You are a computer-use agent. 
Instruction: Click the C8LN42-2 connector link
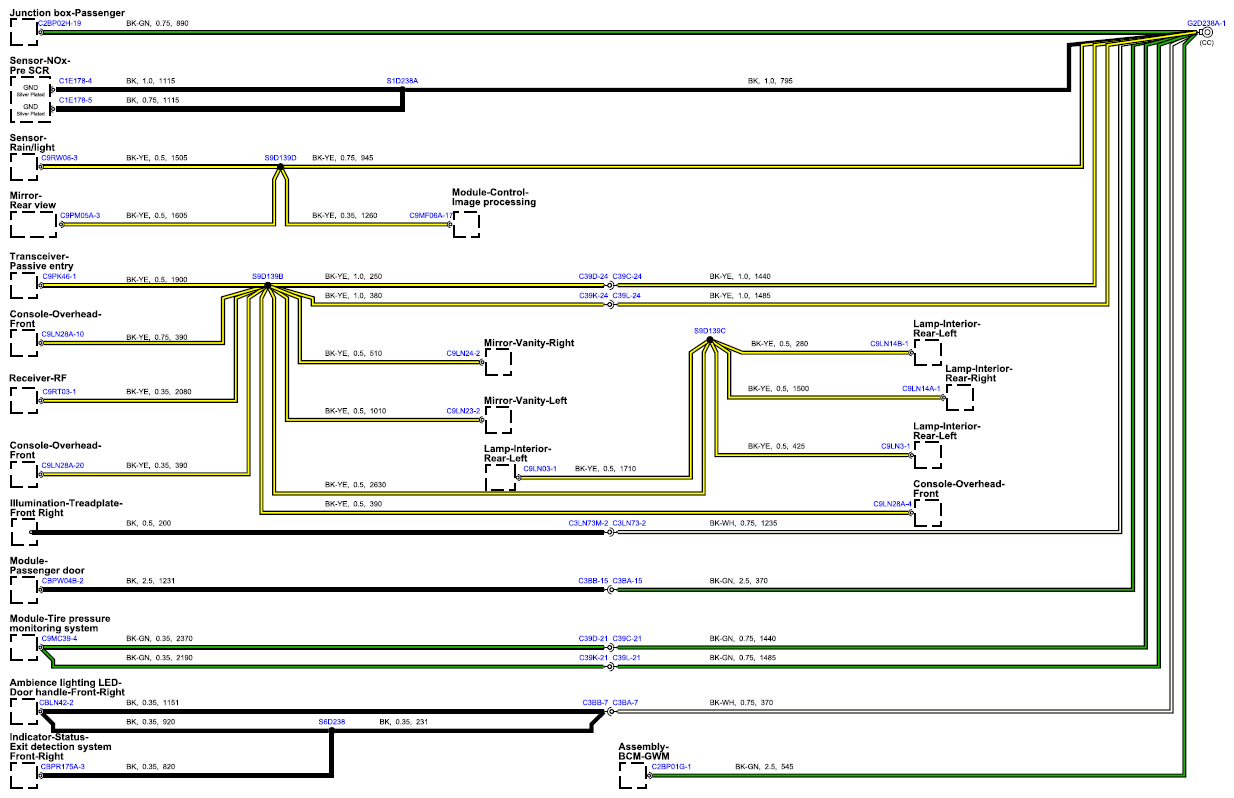click(56, 703)
